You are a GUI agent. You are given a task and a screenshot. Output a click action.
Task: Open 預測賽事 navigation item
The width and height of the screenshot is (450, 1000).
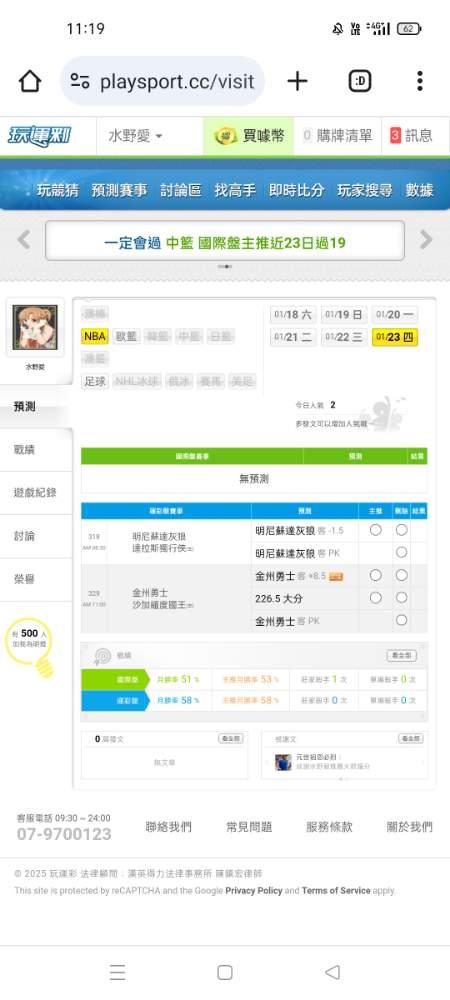tap(119, 190)
